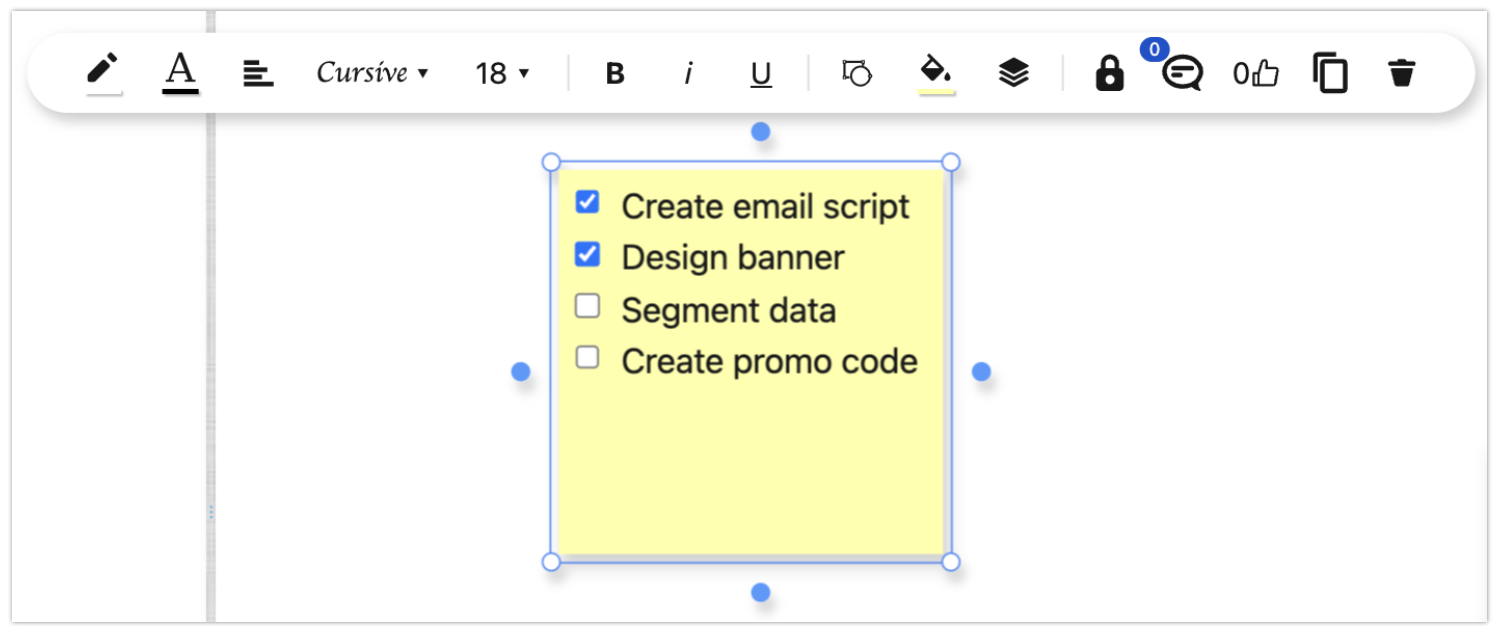
Task: Check the Create promo code checkbox
Action: 587,358
